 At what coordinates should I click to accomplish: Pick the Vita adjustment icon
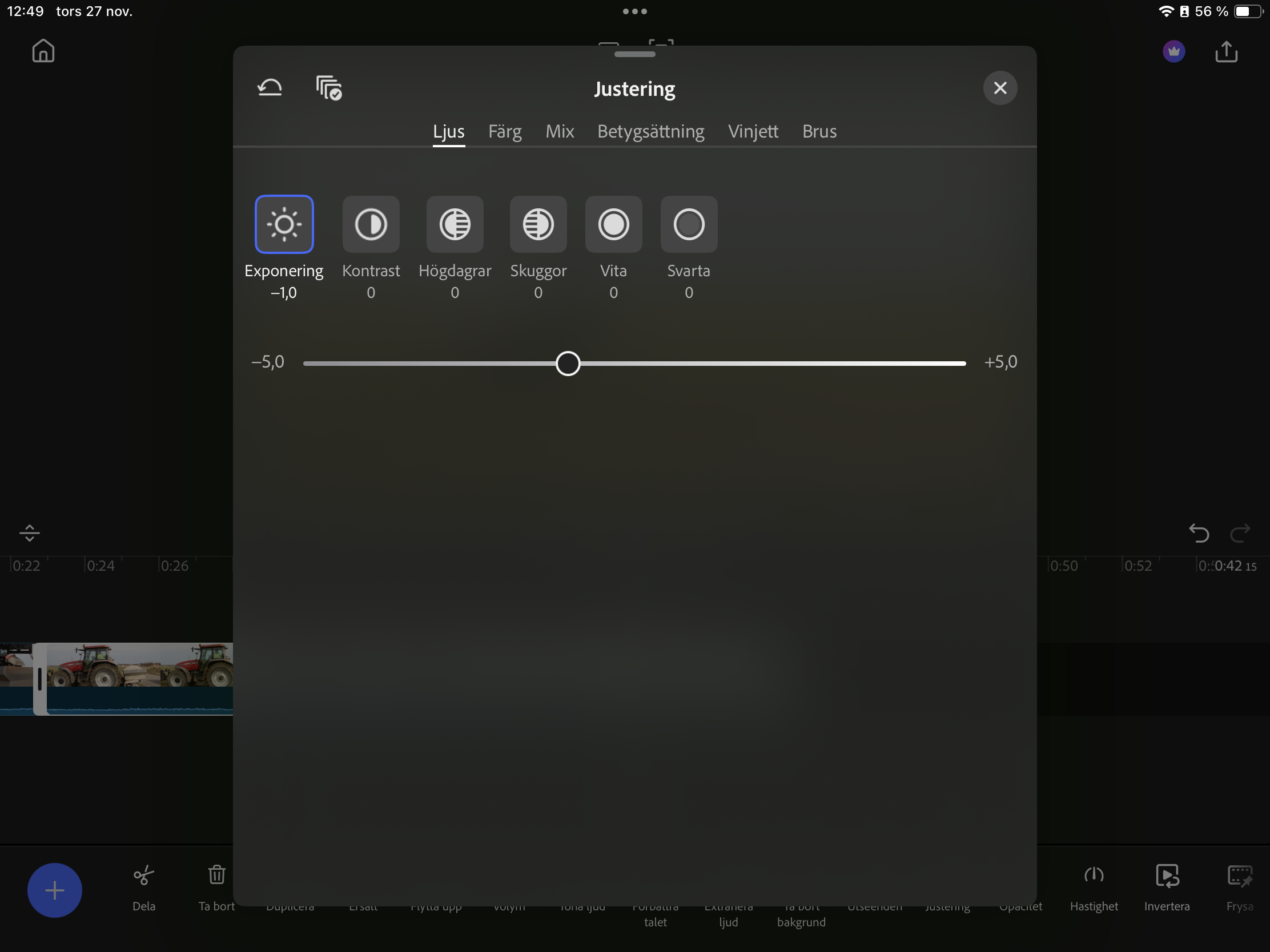click(x=613, y=224)
